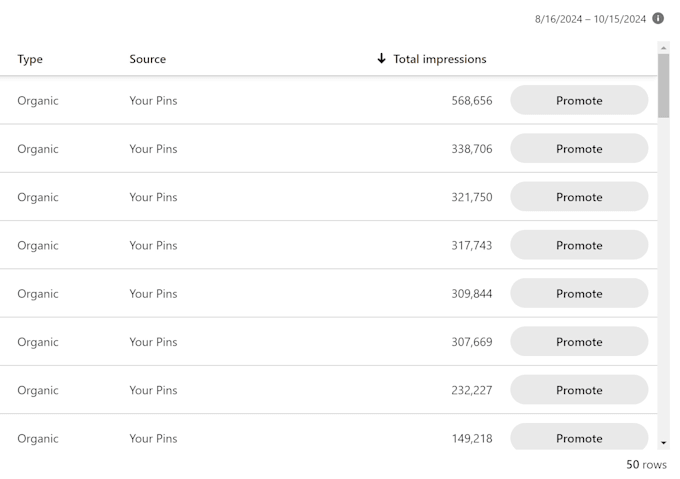680x479 pixels.
Task: Click the date range 8/16/2024 – 10/15/2024
Action: tap(590, 19)
